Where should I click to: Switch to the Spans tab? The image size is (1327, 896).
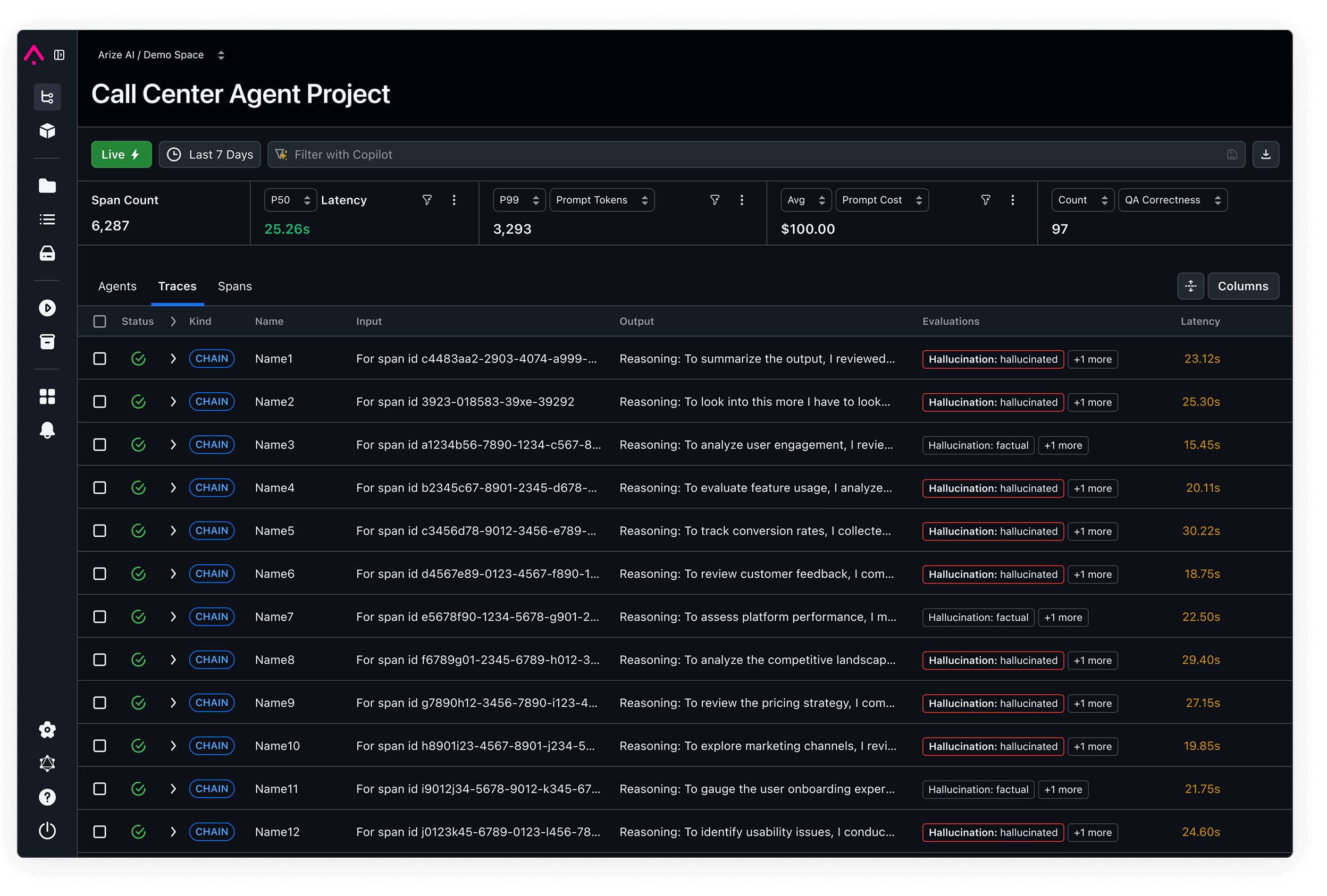click(234, 286)
